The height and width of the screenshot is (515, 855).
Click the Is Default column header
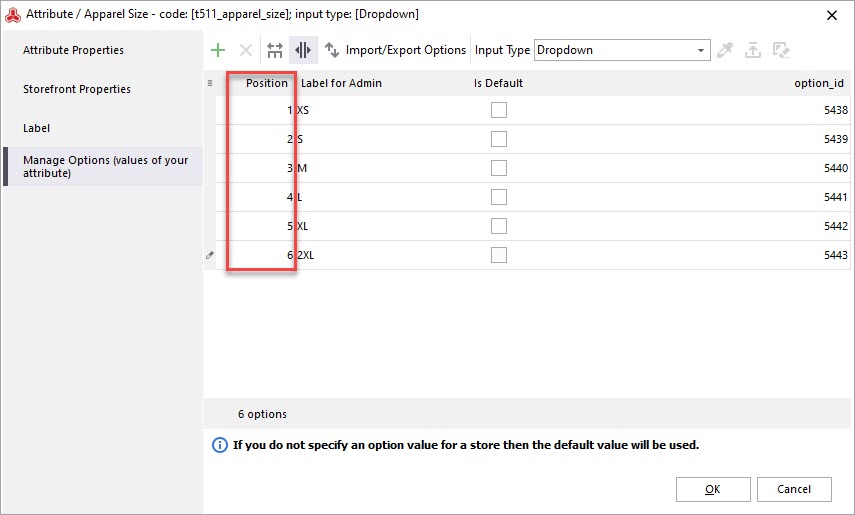click(x=498, y=83)
